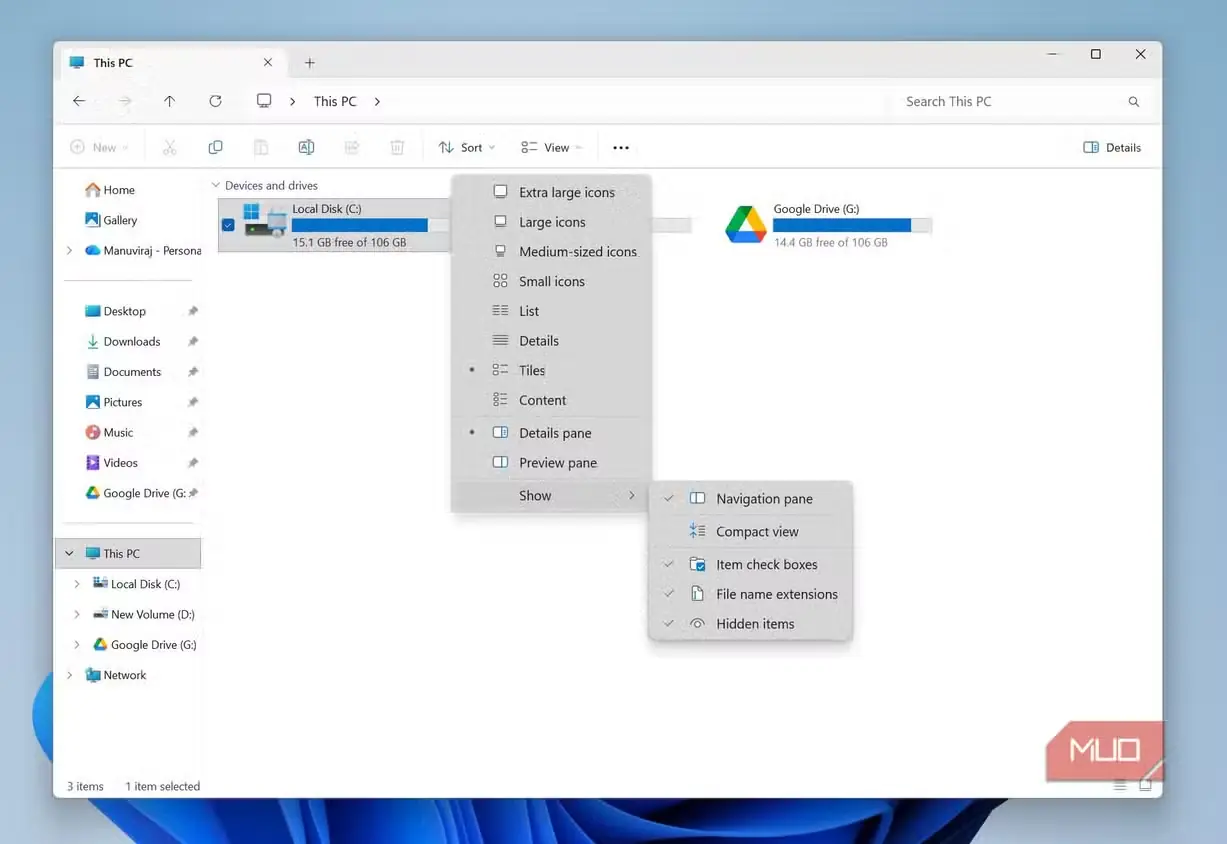Uncheck the Local Disk (C:) item checkbox

tap(228, 226)
